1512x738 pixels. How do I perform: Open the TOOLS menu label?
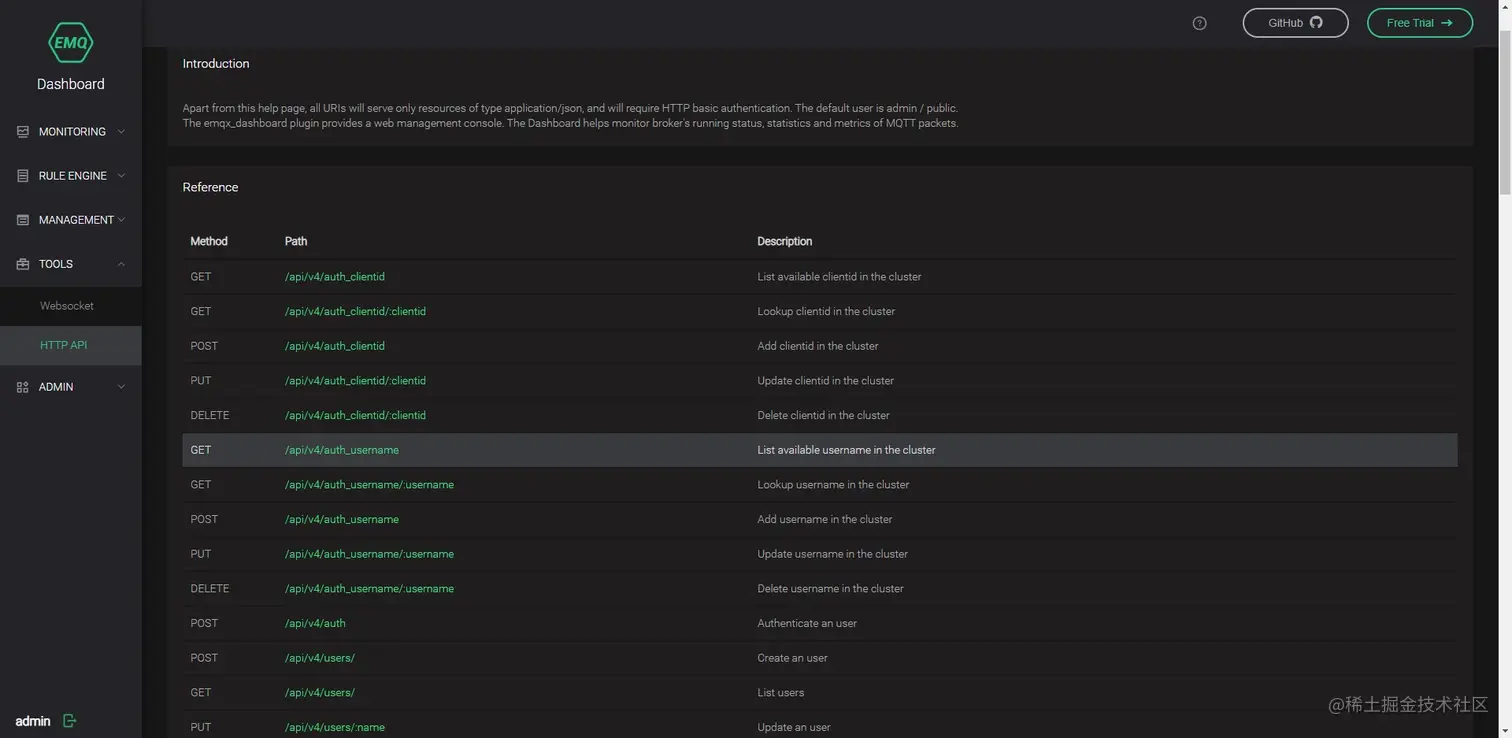click(x=56, y=264)
